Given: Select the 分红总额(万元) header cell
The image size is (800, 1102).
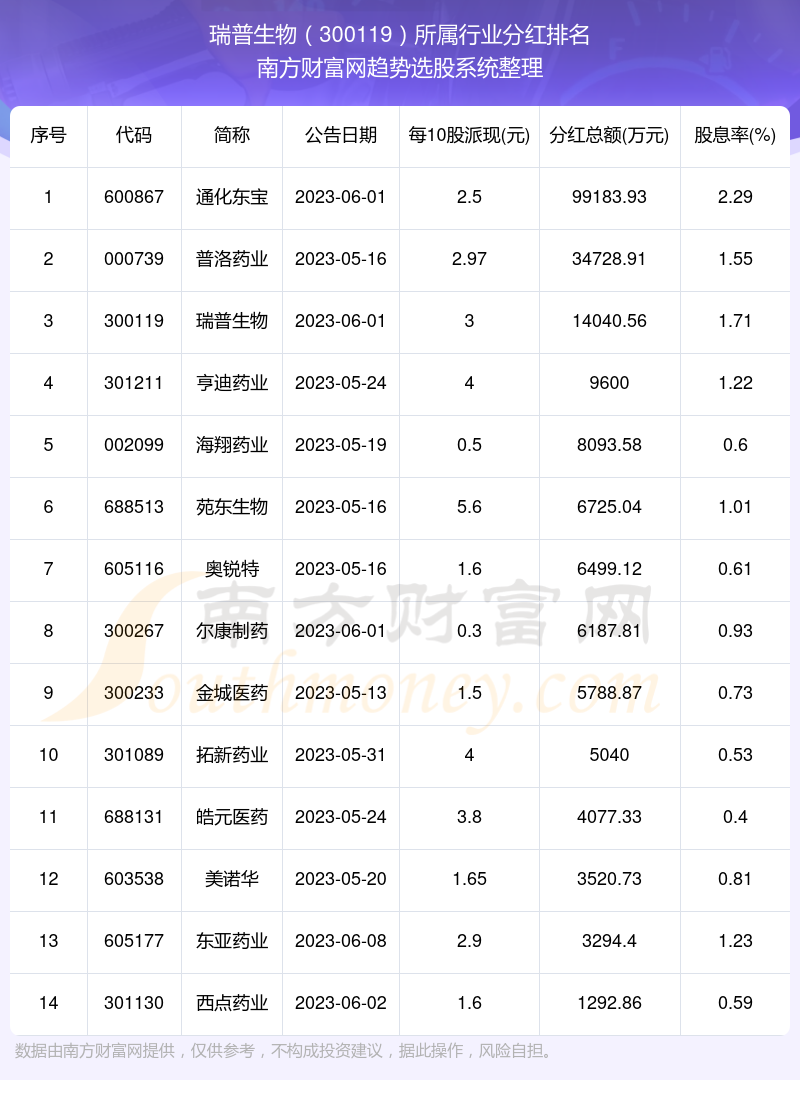Looking at the screenshot, I should point(609,135).
